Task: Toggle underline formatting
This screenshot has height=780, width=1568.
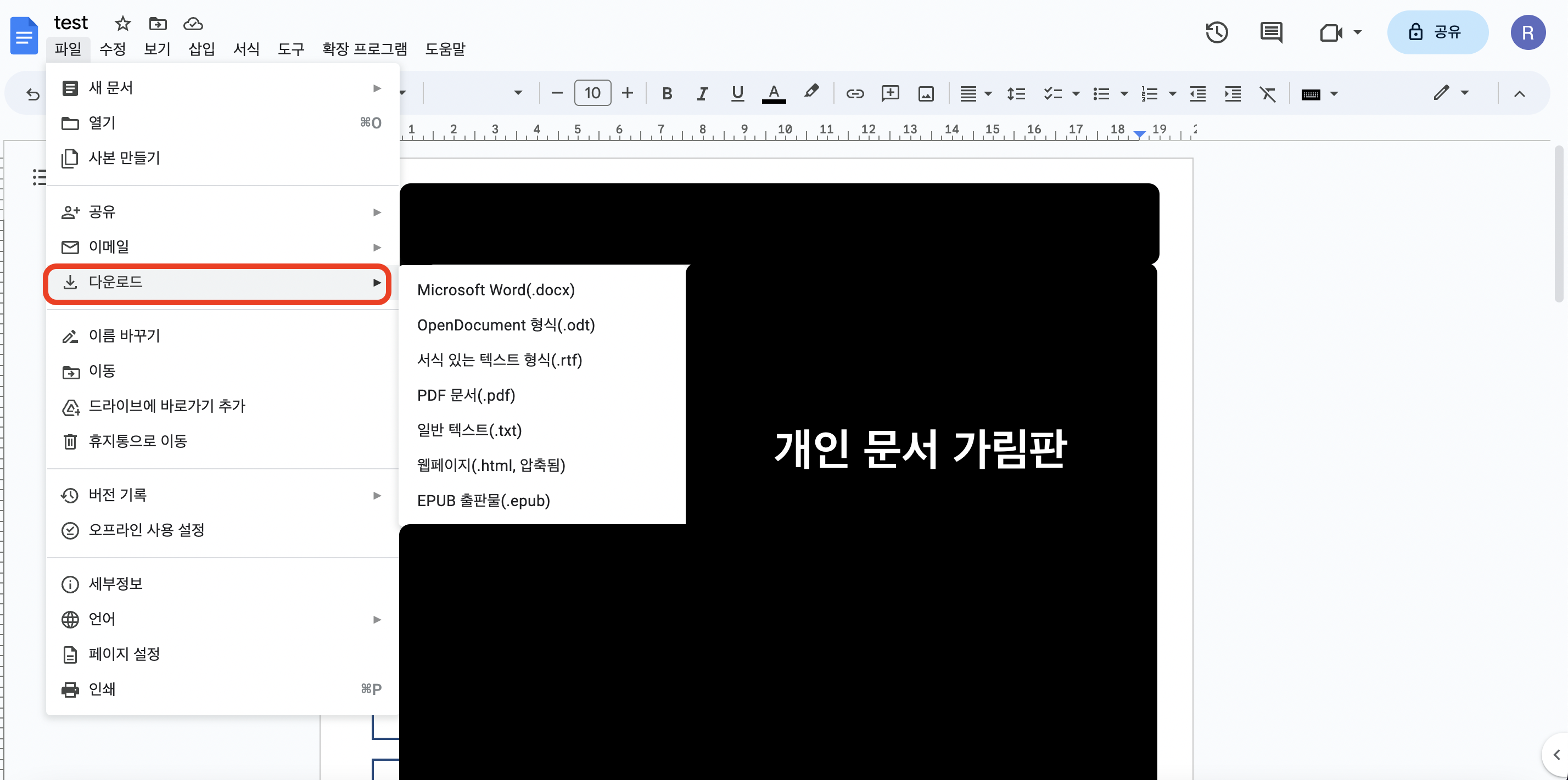Action: [x=737, y=94]
